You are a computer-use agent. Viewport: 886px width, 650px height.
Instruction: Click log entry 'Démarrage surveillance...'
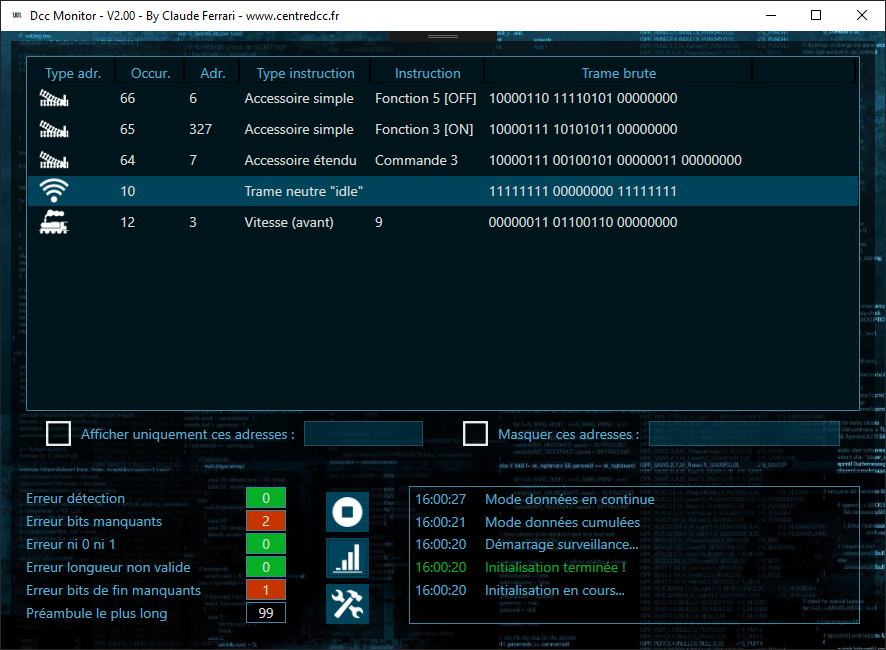(562, 545)
